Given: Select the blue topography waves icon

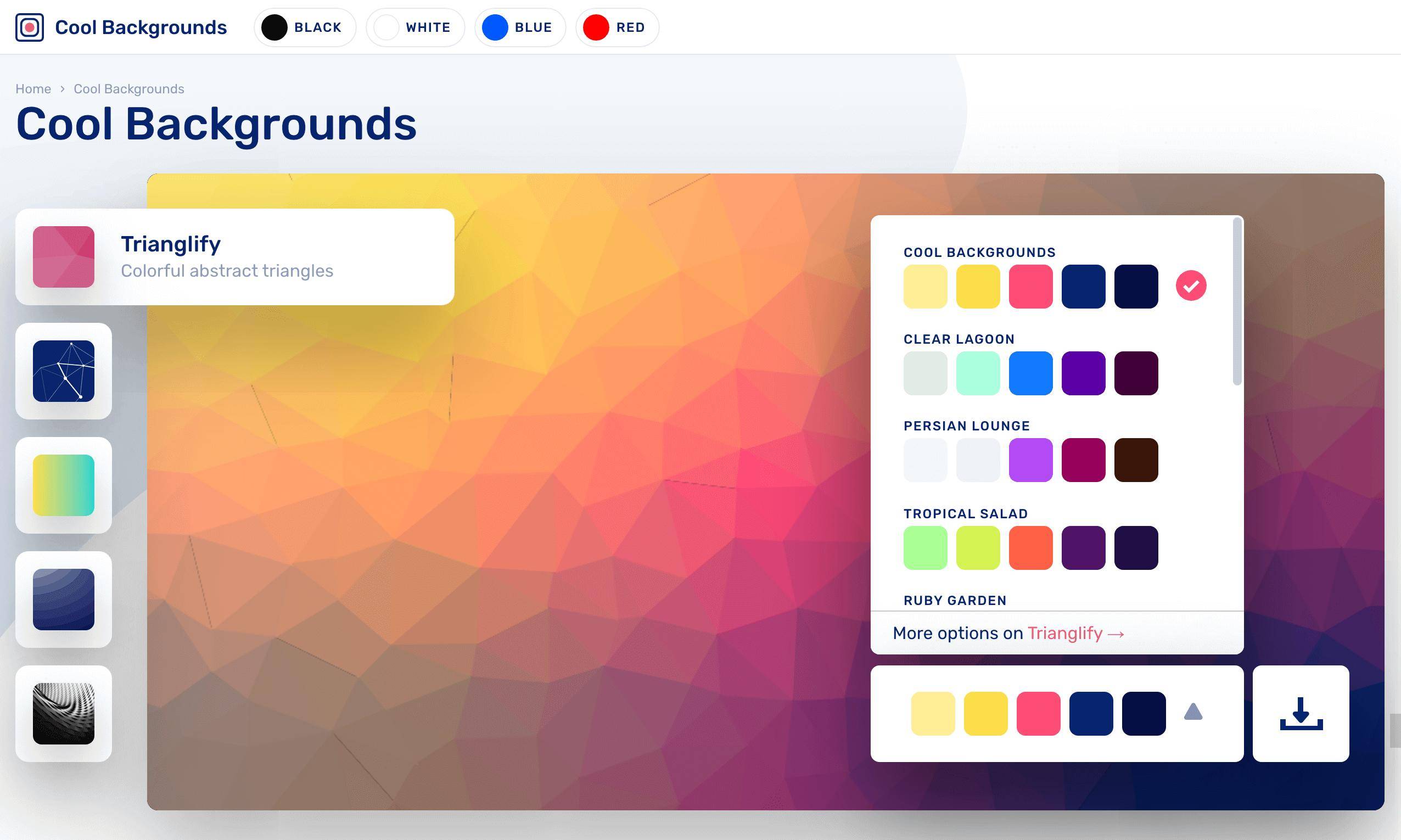Looking at the screenshot, I should tap(63, 600).
